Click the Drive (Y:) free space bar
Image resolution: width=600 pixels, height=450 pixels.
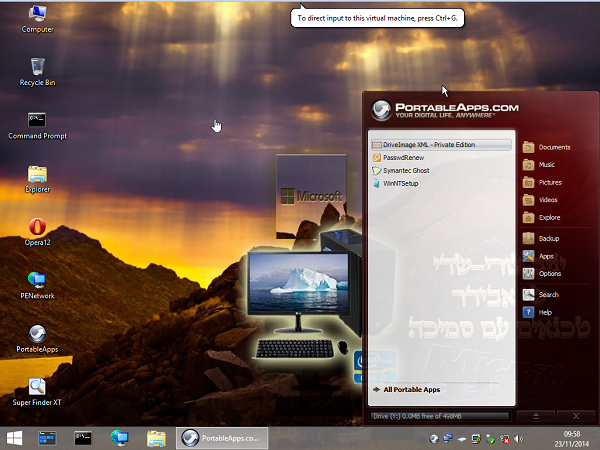click(x=440, y=416)
